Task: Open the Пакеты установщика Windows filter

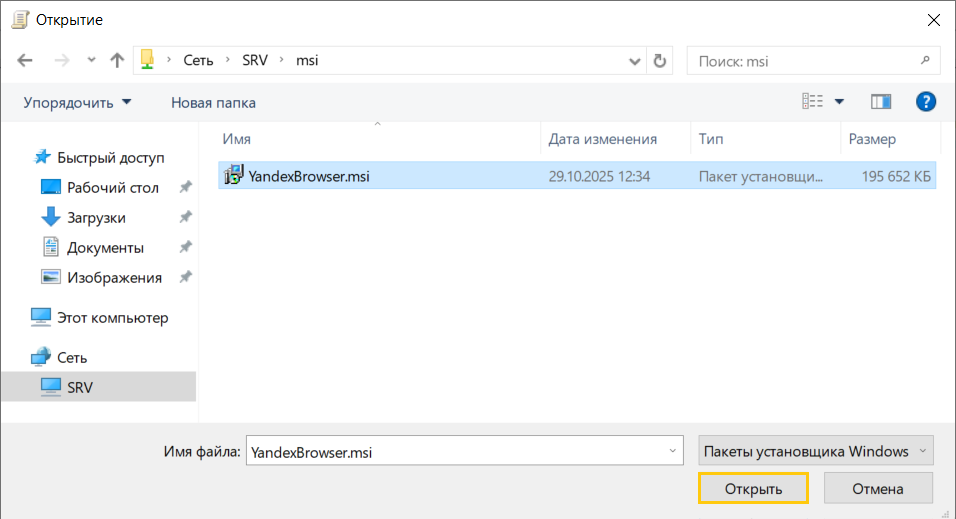Action: click(x=816, y=451)
